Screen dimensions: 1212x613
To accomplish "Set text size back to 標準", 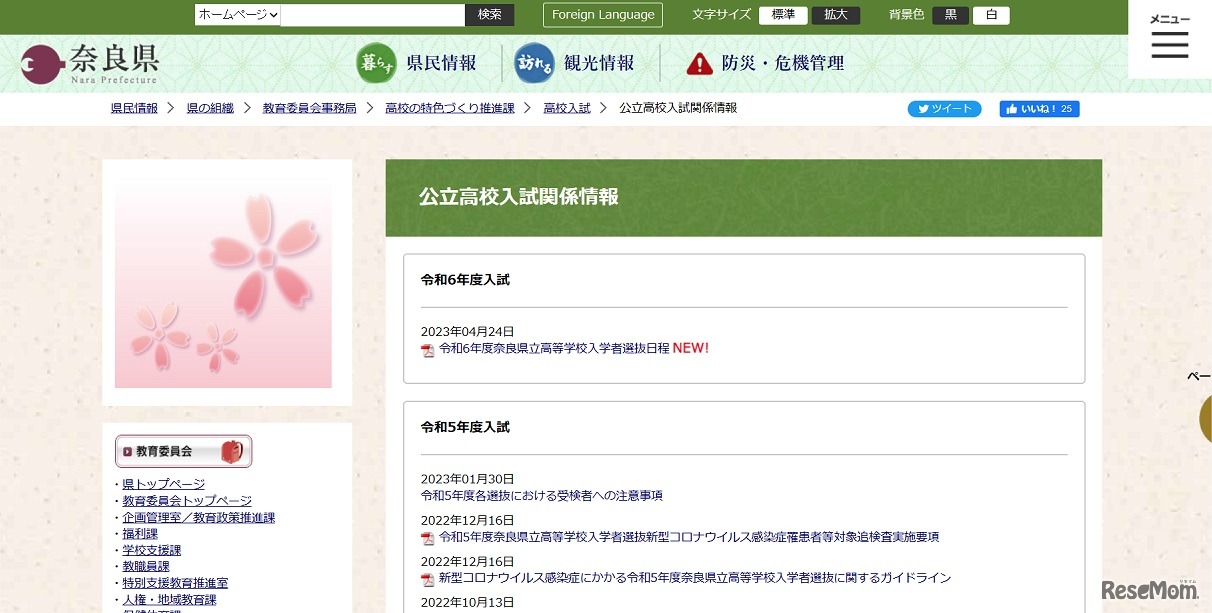I will pos(783,15).
